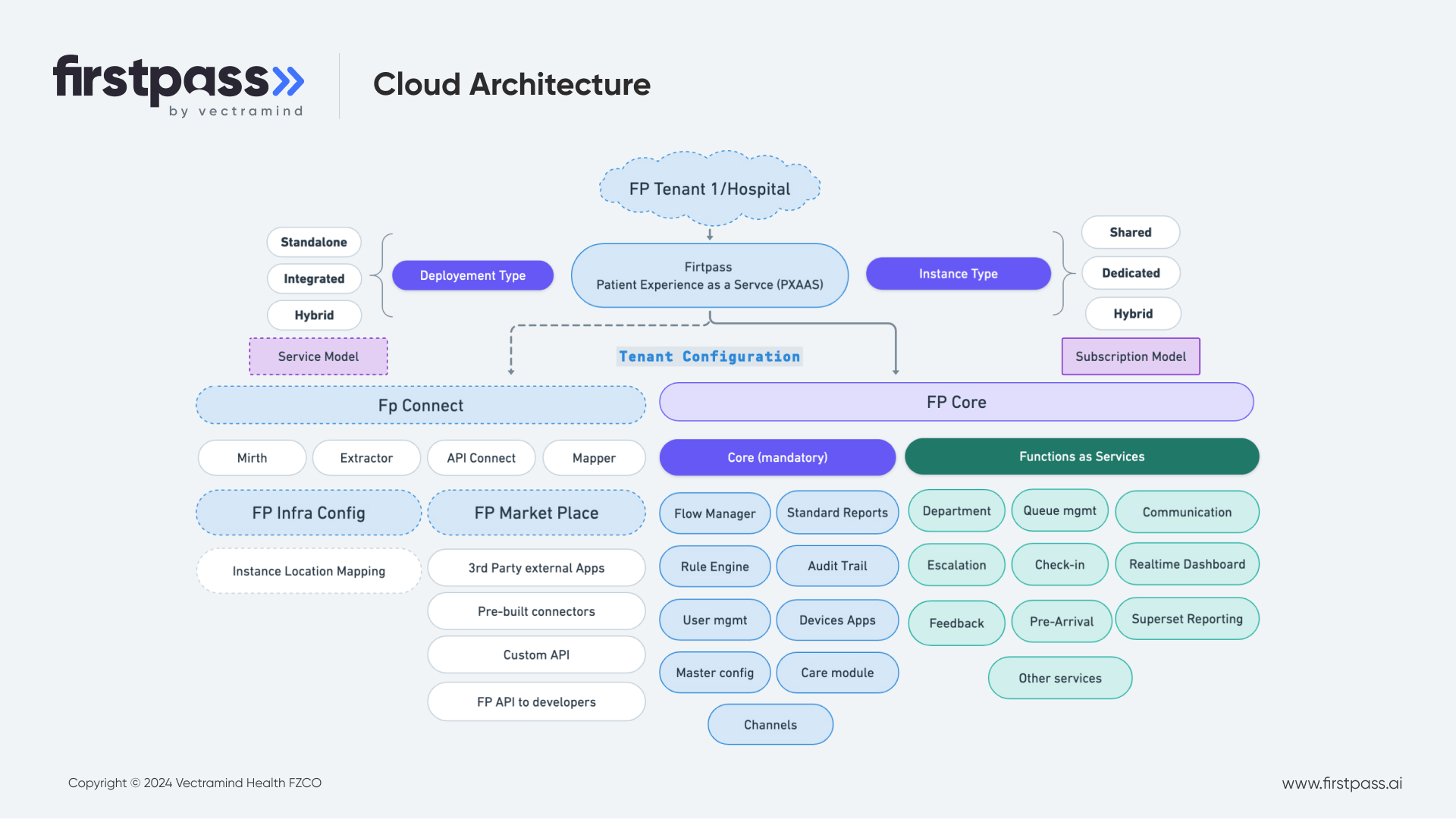Select the Core (mandatory) pill
Viewport: 1456px width, 819px height.
click(777, 457)
